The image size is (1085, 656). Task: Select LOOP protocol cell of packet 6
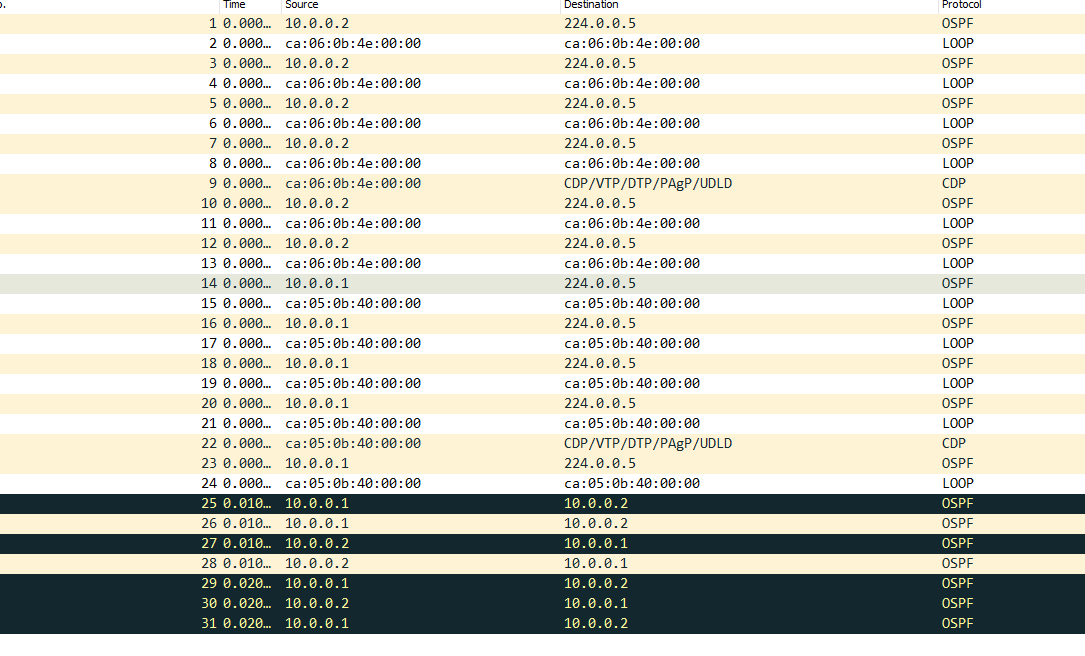pyautogui.click(x=958, y=124)
